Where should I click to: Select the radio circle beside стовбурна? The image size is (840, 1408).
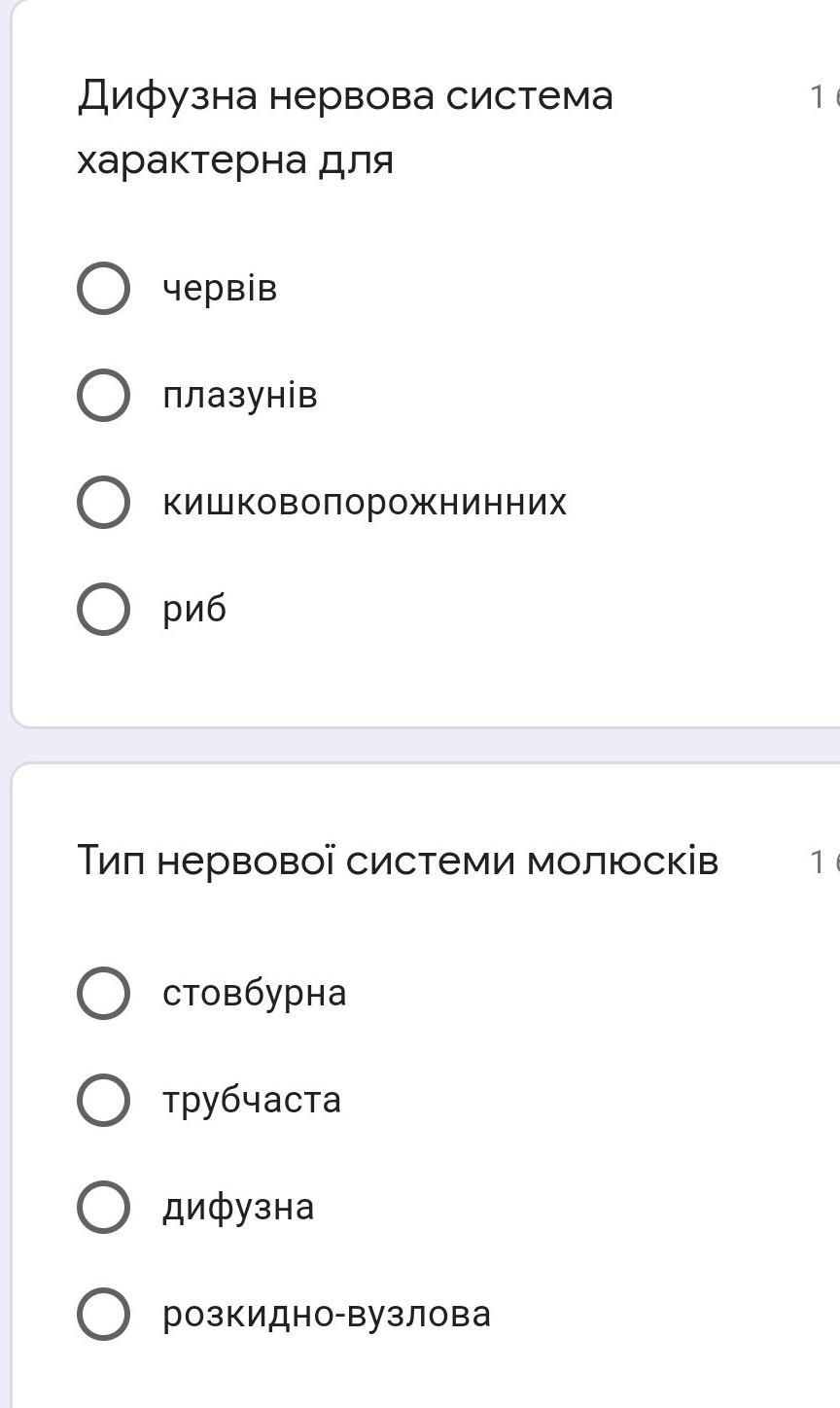click(x=103, y=993)
